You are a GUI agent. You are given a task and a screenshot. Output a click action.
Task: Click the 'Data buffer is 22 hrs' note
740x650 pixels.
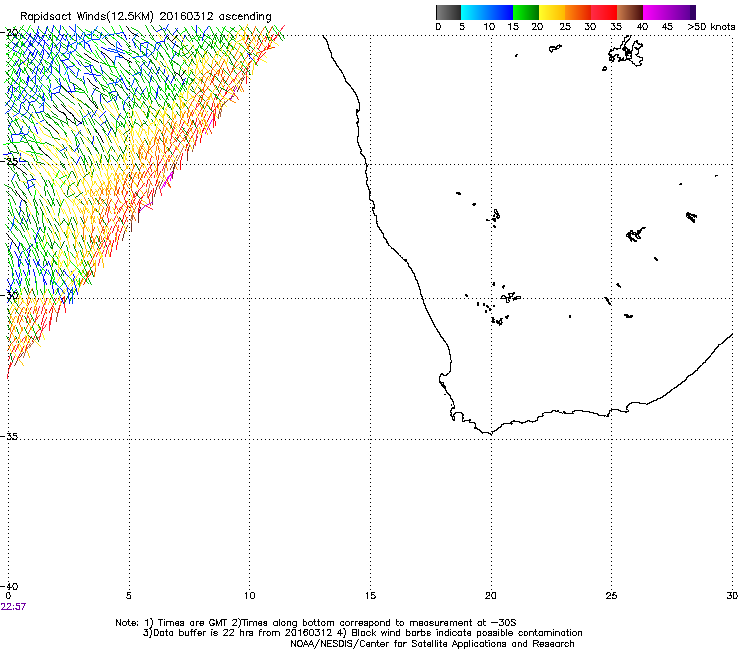(362, 633)
